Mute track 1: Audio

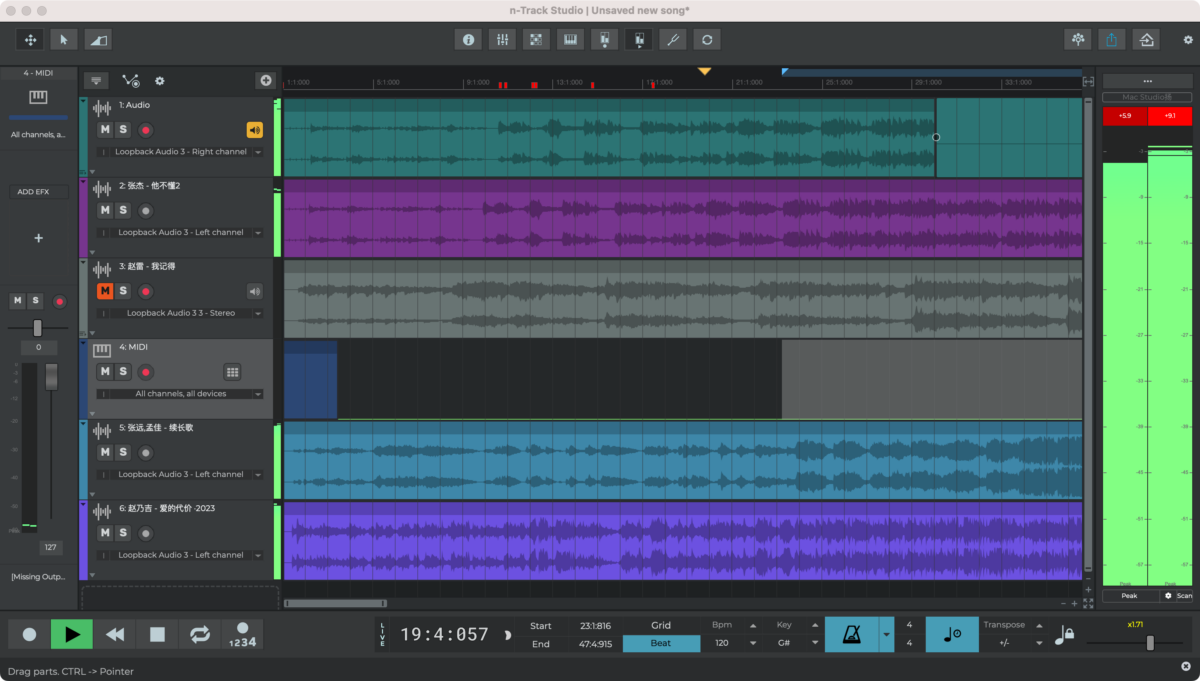[x=105, y=130]
